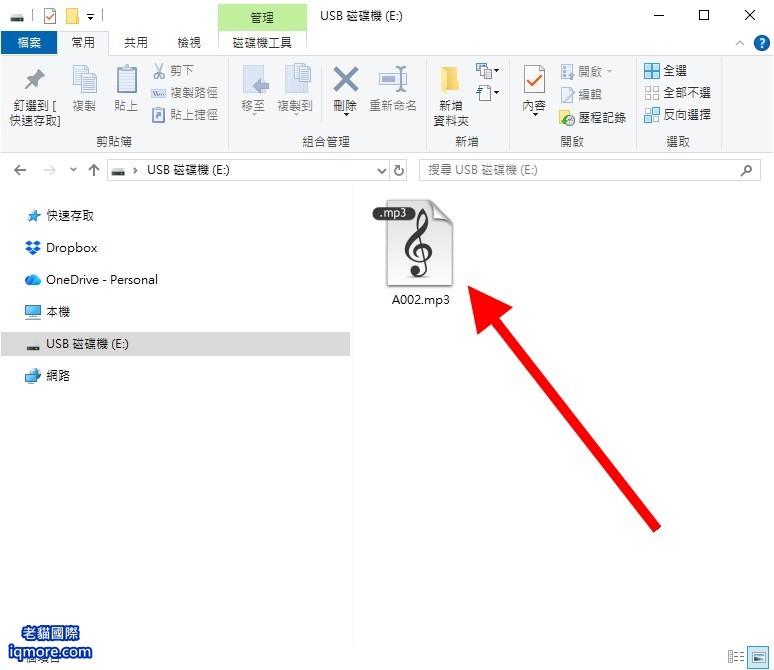Viewport: 774px width, 670px height.
Task: Click the Delete (刪除) red X icon
Action: point(346,79)
